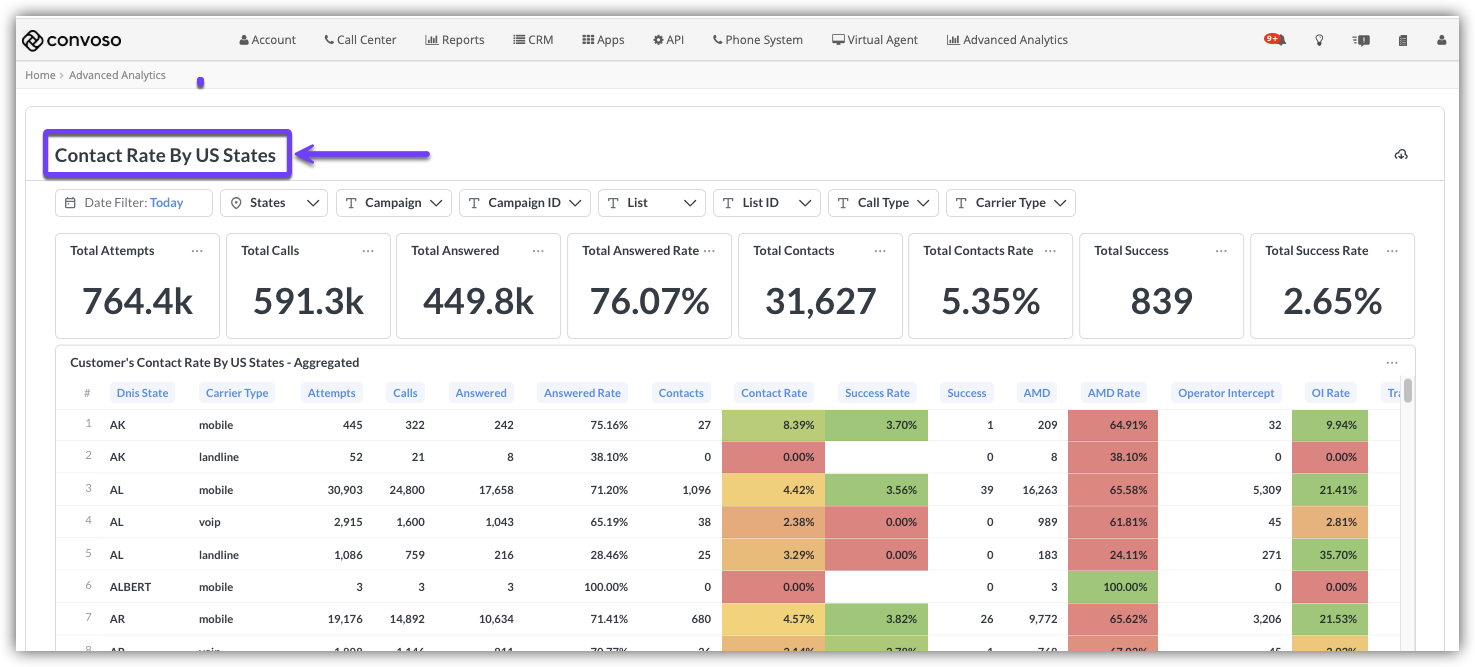1475x667 pixels.
Task: Click the Date Filter Today field
Action: coord(134,203)
